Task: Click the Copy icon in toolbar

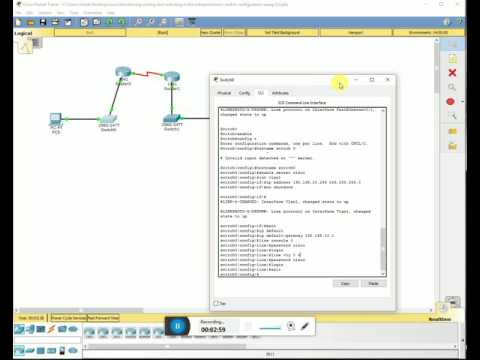Action: [84, 22]
